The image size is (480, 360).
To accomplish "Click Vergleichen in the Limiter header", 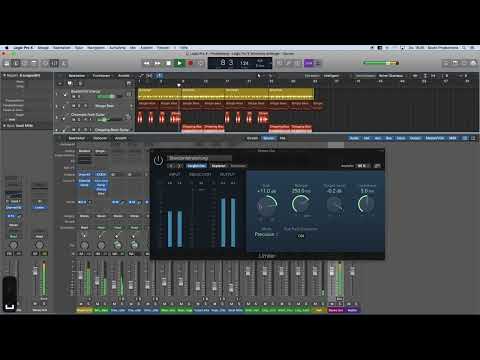I will tap(196, 166).
